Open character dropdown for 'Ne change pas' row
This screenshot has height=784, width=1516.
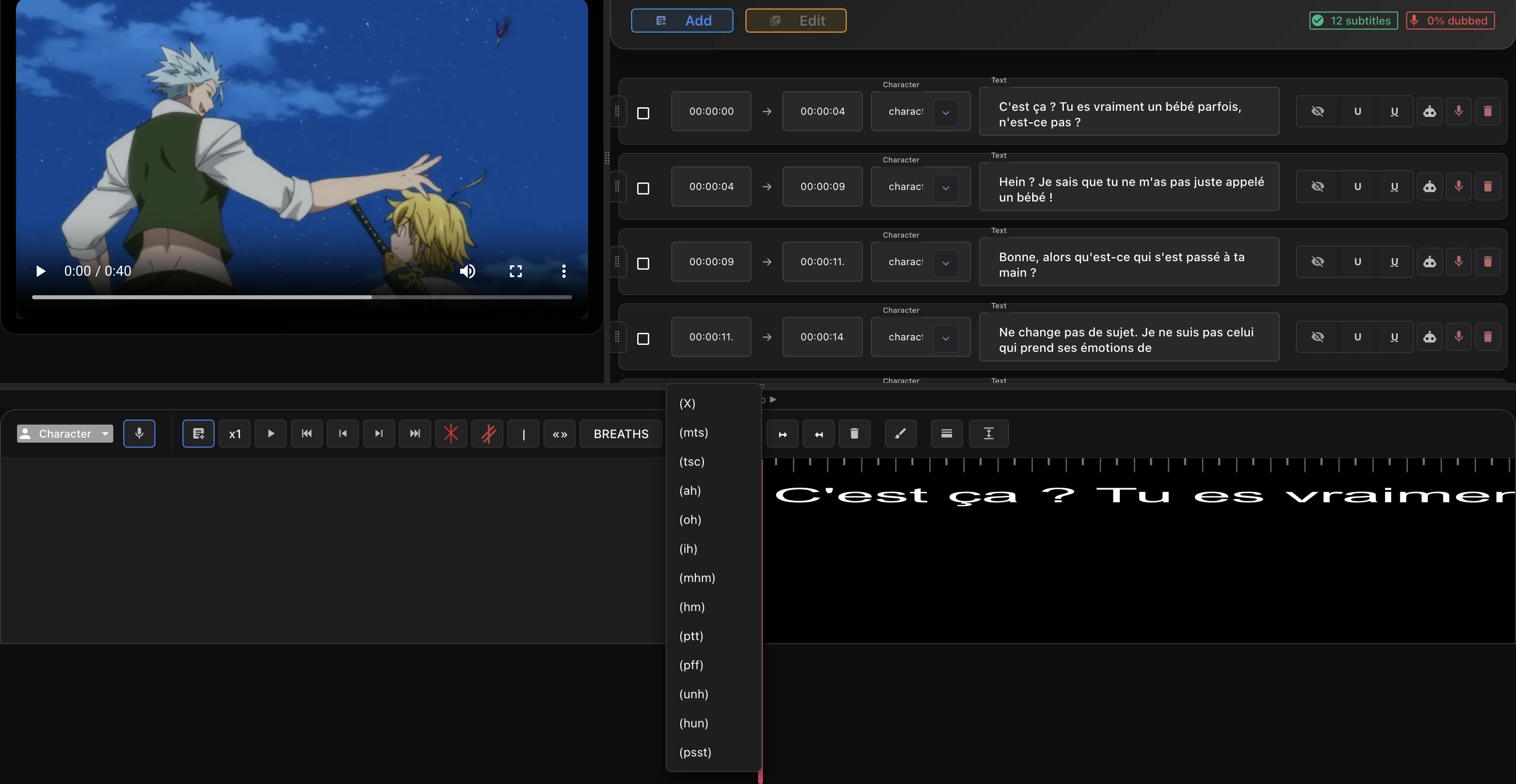click(945, 338)
